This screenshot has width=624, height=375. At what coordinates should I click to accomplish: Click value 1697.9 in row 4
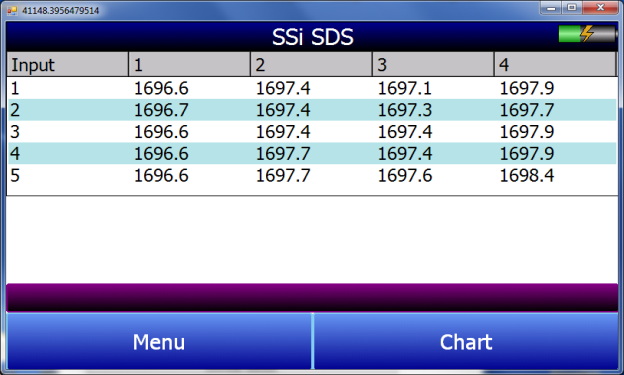(x=526, y=154)
